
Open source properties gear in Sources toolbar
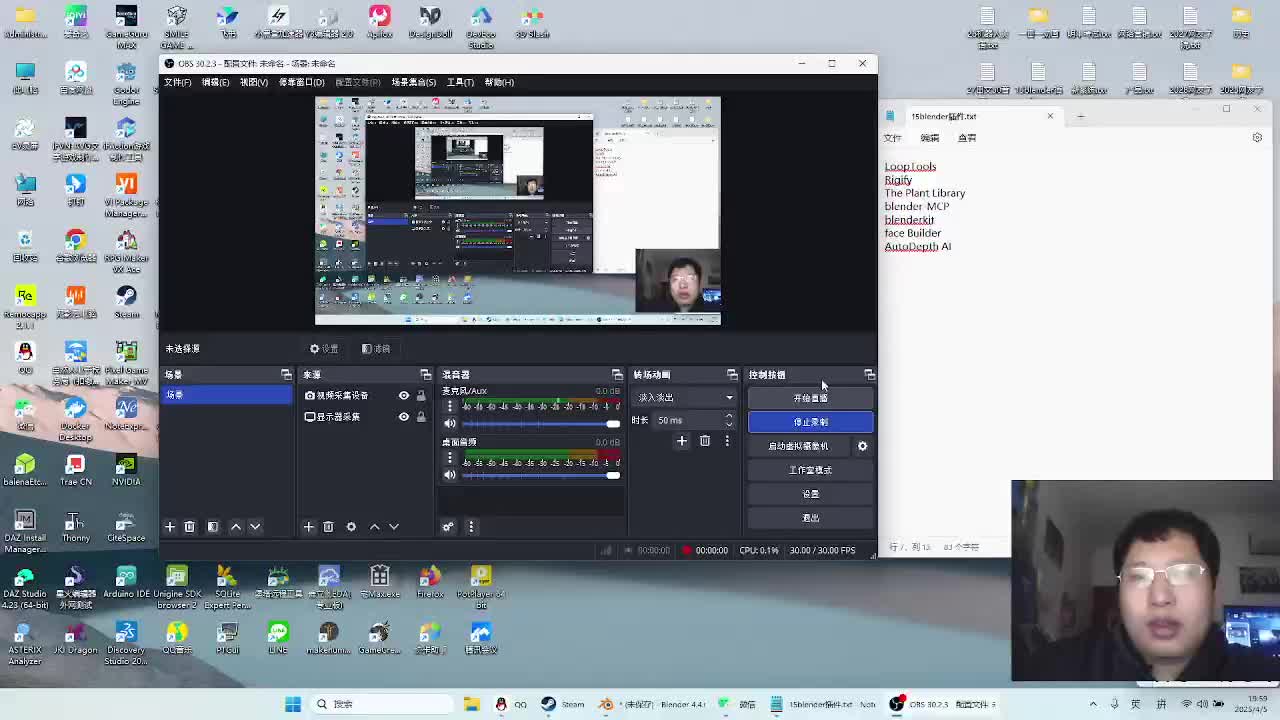point(351,527)
